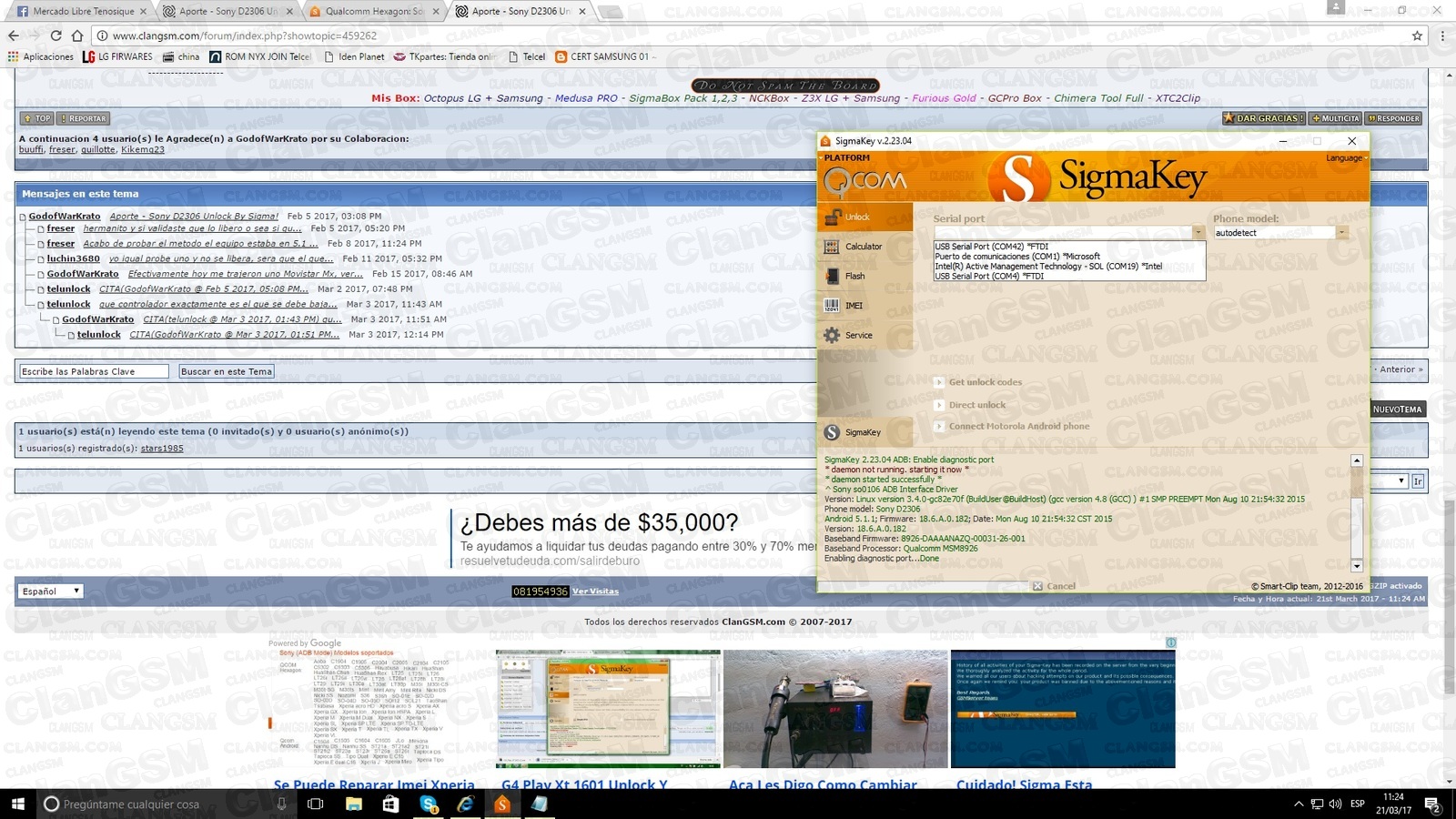Open luchin3680 user profile link
Viewport: 1456px width, 819px height.
(x=74, y=258)
